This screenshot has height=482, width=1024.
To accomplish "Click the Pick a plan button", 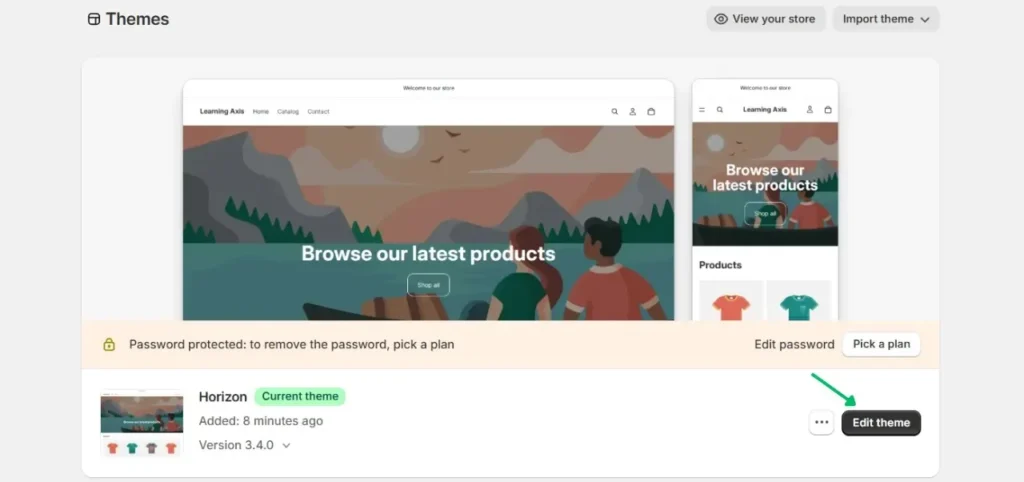I will pyautogui.click(x=881, y=344).
